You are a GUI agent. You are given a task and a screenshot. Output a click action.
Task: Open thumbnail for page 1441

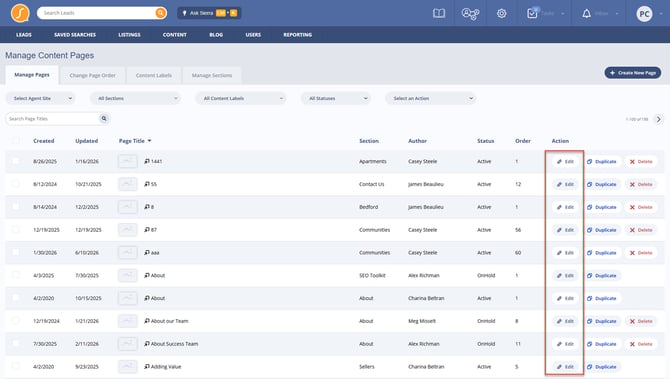(x=127, y=162)
